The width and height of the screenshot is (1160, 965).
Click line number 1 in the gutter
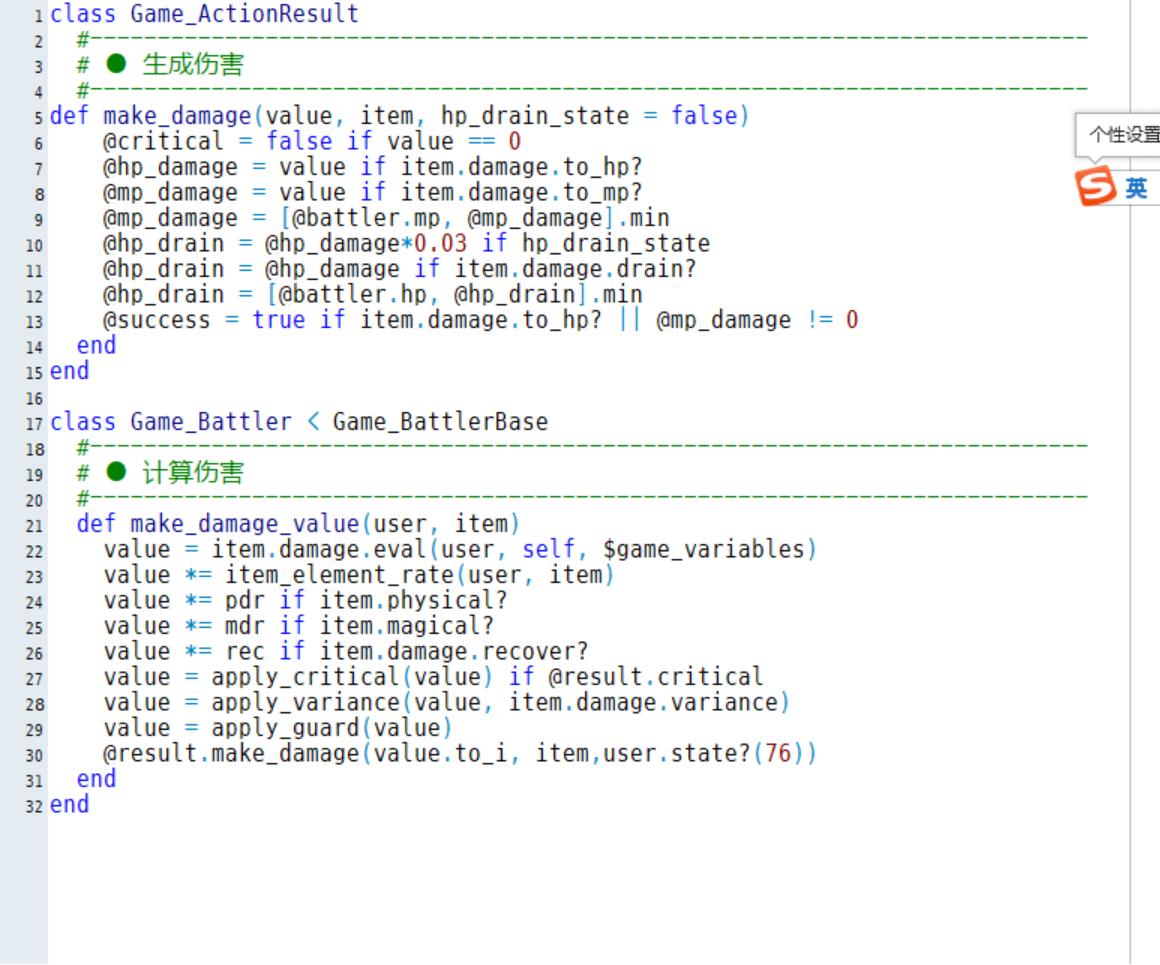pyautogui.click(x=38, y=16)
